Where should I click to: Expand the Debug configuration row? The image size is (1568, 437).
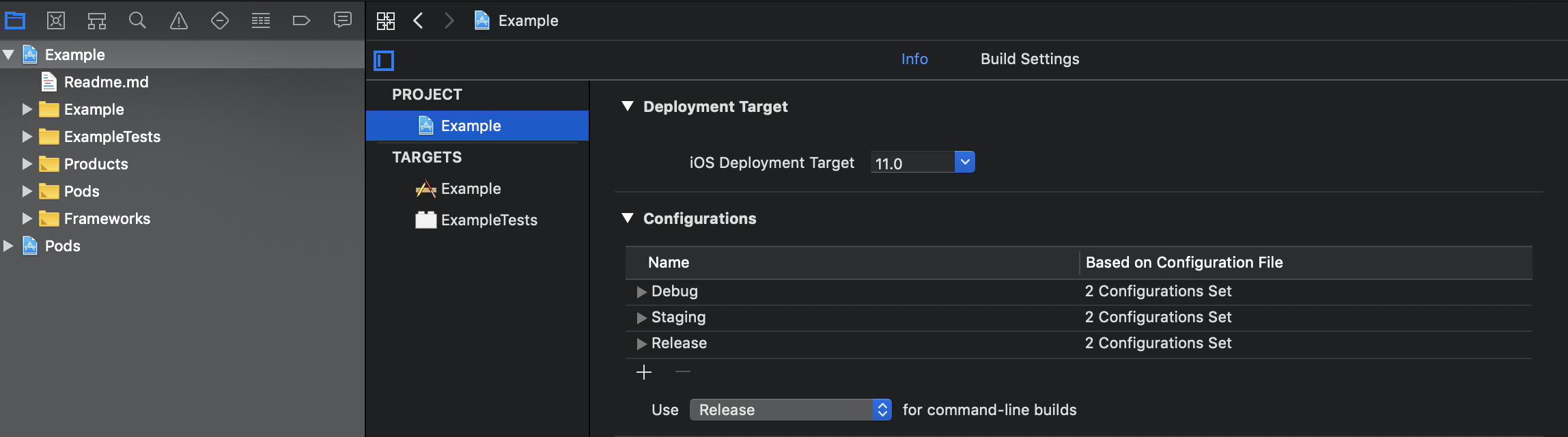[641, 292]
